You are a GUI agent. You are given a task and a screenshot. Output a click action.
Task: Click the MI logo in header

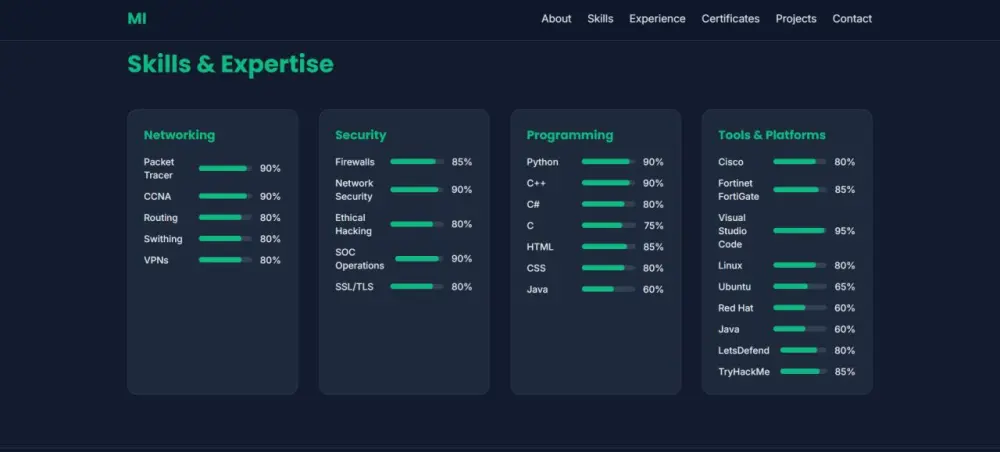click(136, 18)
